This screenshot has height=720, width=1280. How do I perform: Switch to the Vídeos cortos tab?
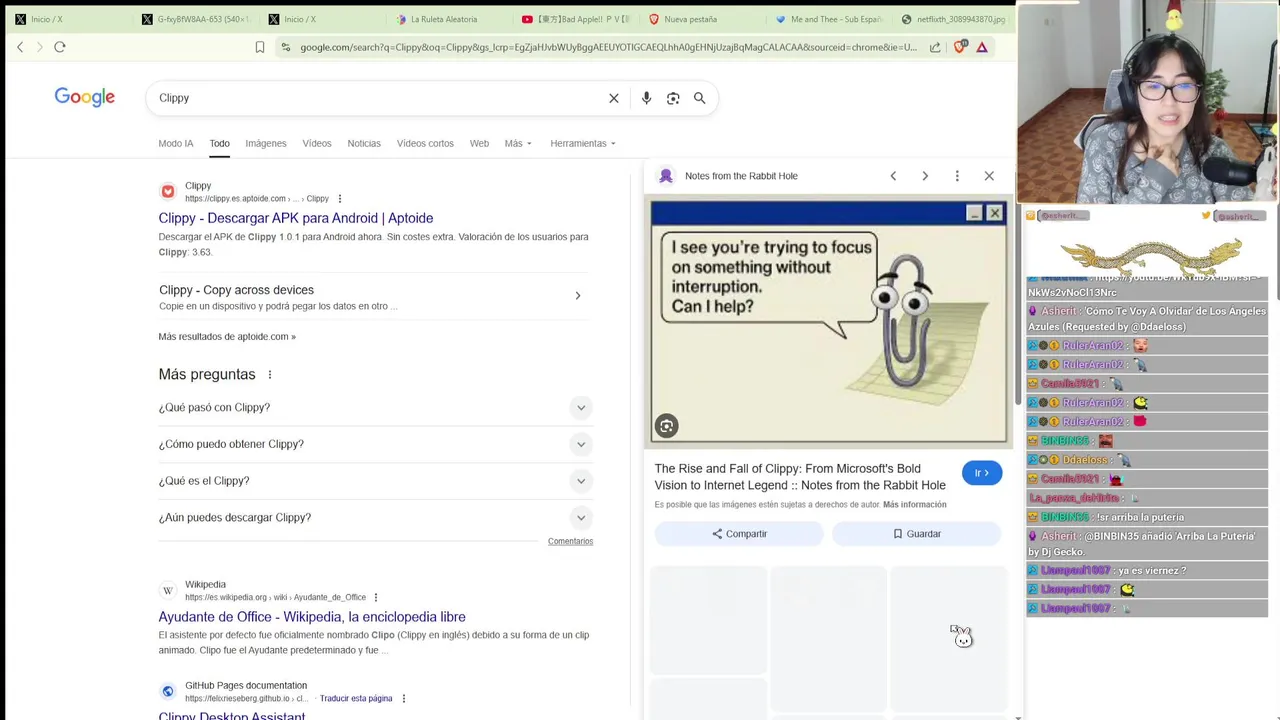pyautogui.click(x=425, y=143)
